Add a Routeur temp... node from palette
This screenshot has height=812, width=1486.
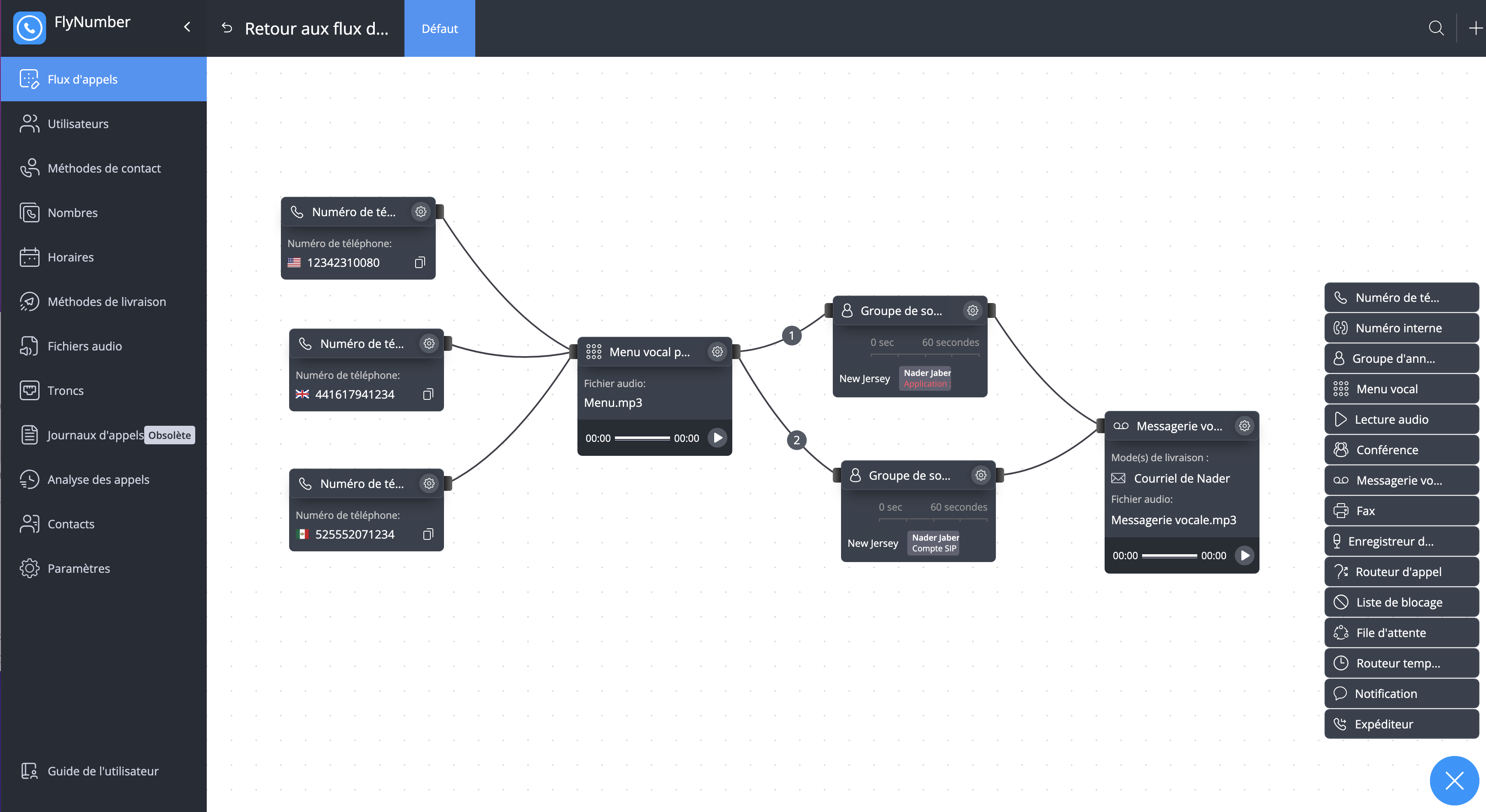tap(1402, 663)
